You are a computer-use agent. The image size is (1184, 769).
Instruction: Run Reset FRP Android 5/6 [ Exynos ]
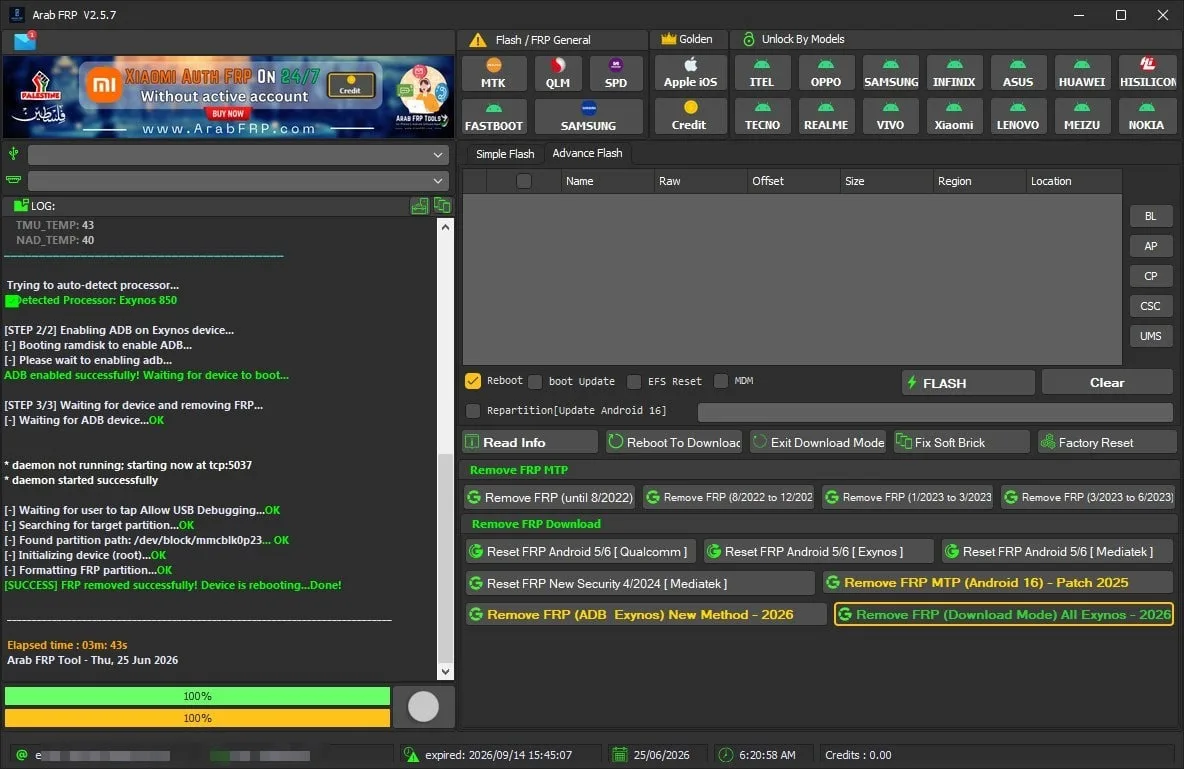click(819, 551)
